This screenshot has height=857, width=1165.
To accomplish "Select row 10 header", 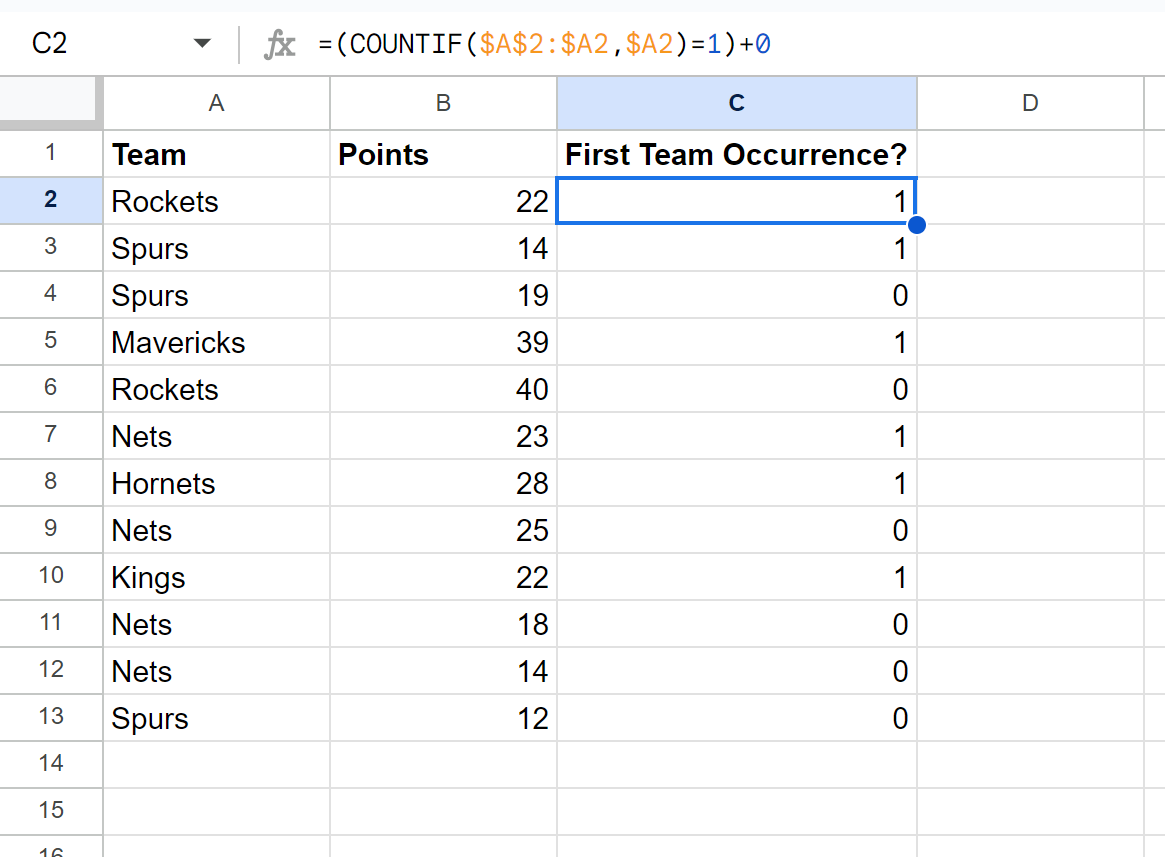I will [51, 576].
